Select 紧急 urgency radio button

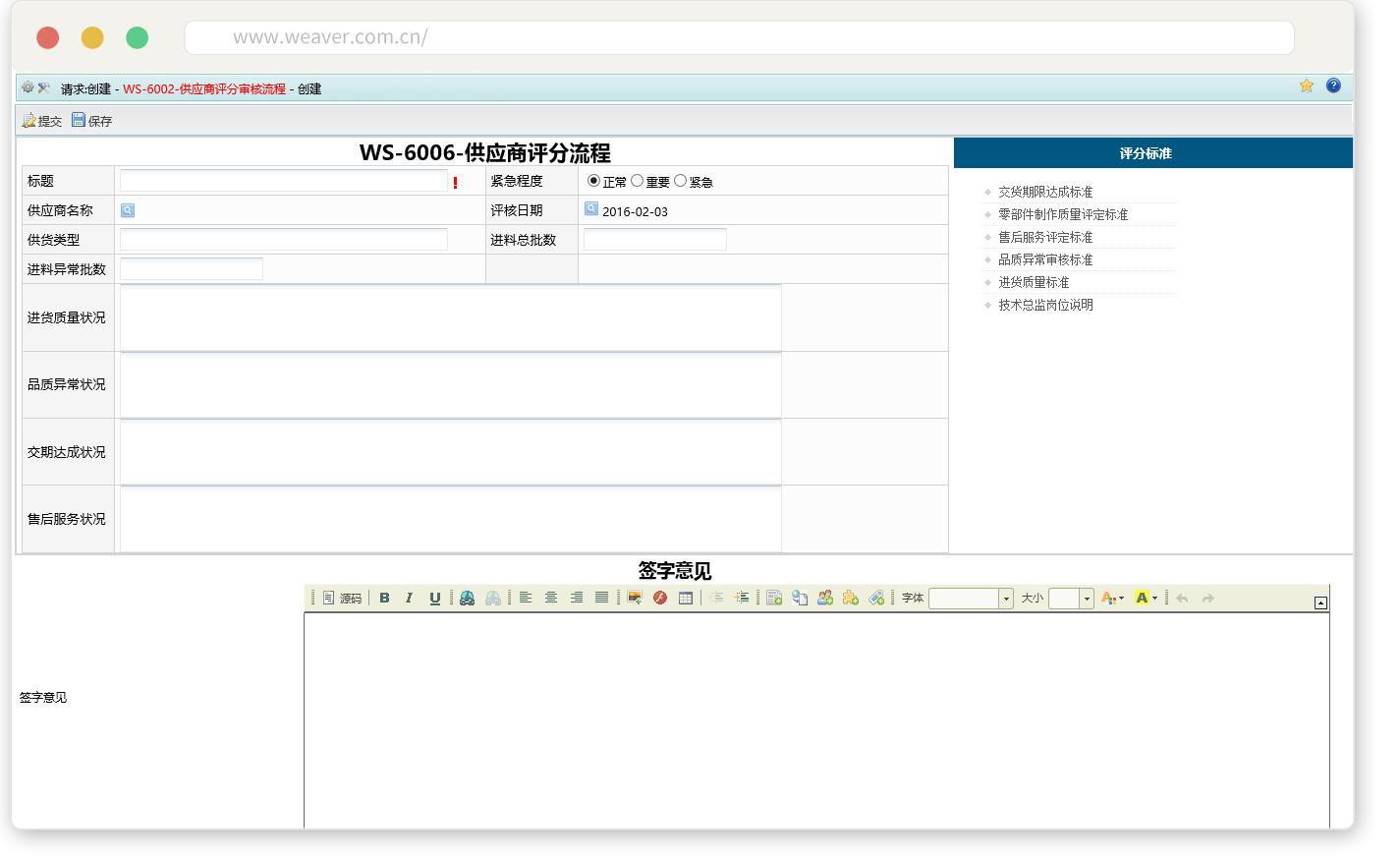tap(680, 181)
